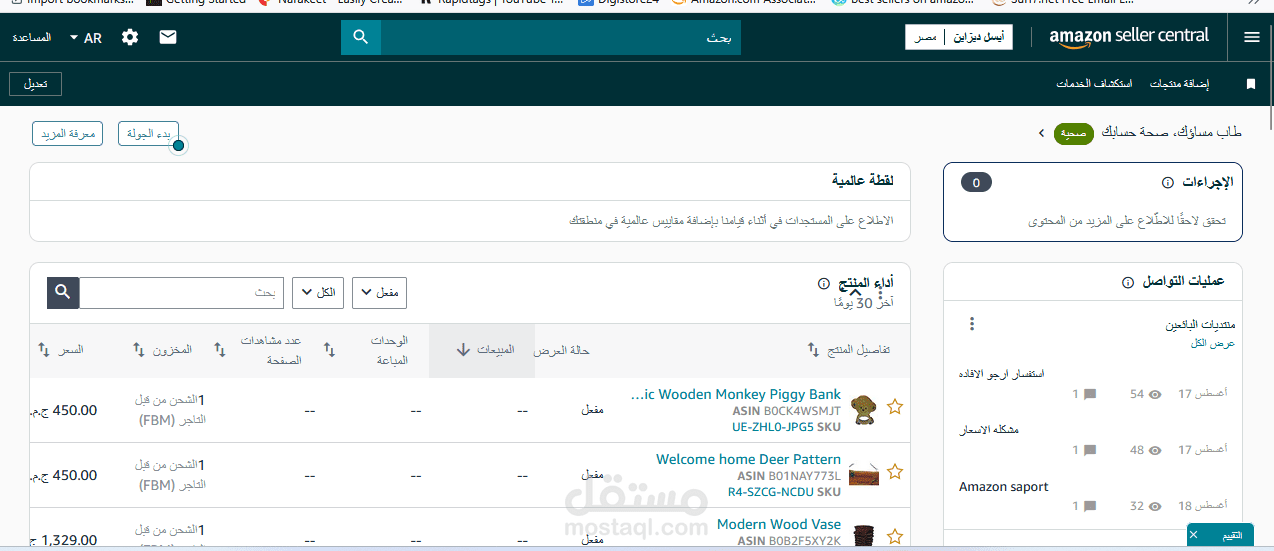Open the store and marketplace switcher (مصر)
The image size is (1274, 551).
coord(959,37)
